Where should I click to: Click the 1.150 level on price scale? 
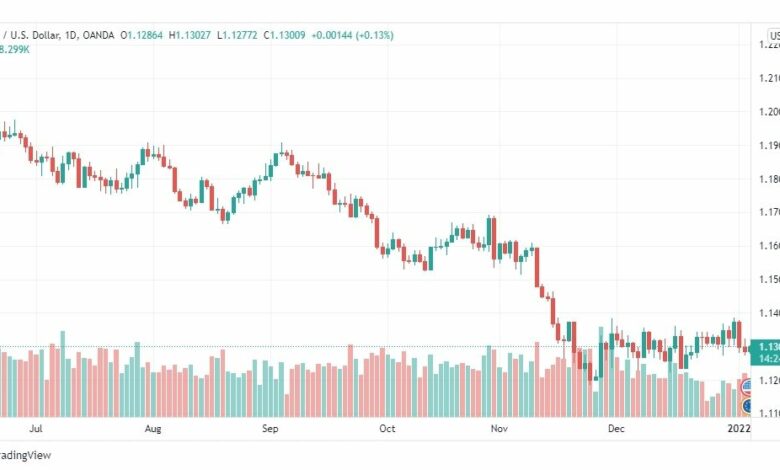[x=769, y=280]
